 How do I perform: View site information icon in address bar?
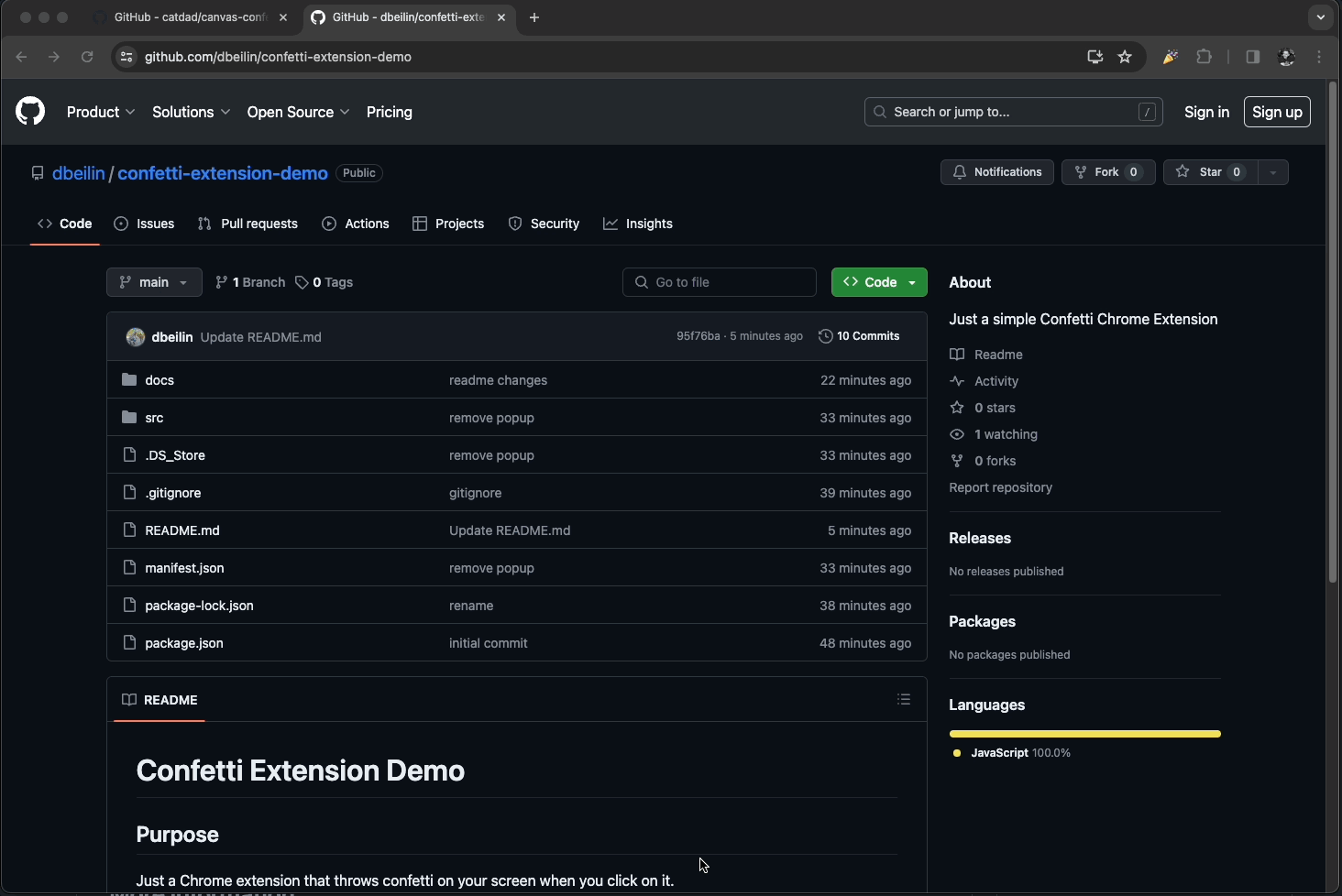(x=126, y=57)
